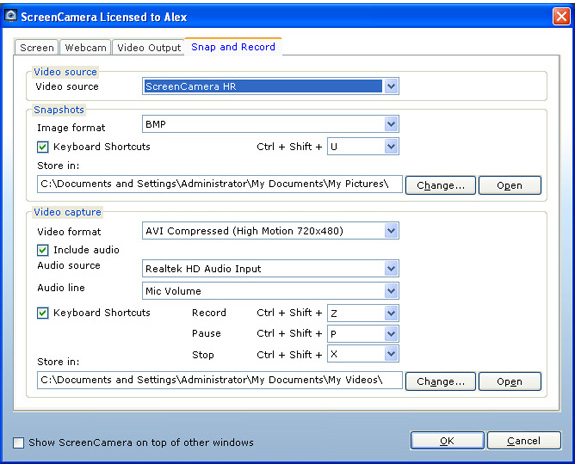This screenshot has width=575, height=464.
Task: Open the Audio source Realtek dropdown
Action: pos(391,269)
